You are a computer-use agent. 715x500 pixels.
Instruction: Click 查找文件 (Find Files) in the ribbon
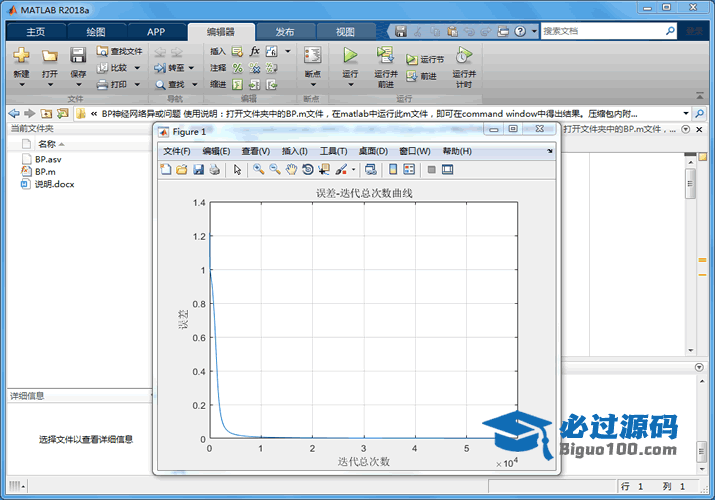[119, 51]
